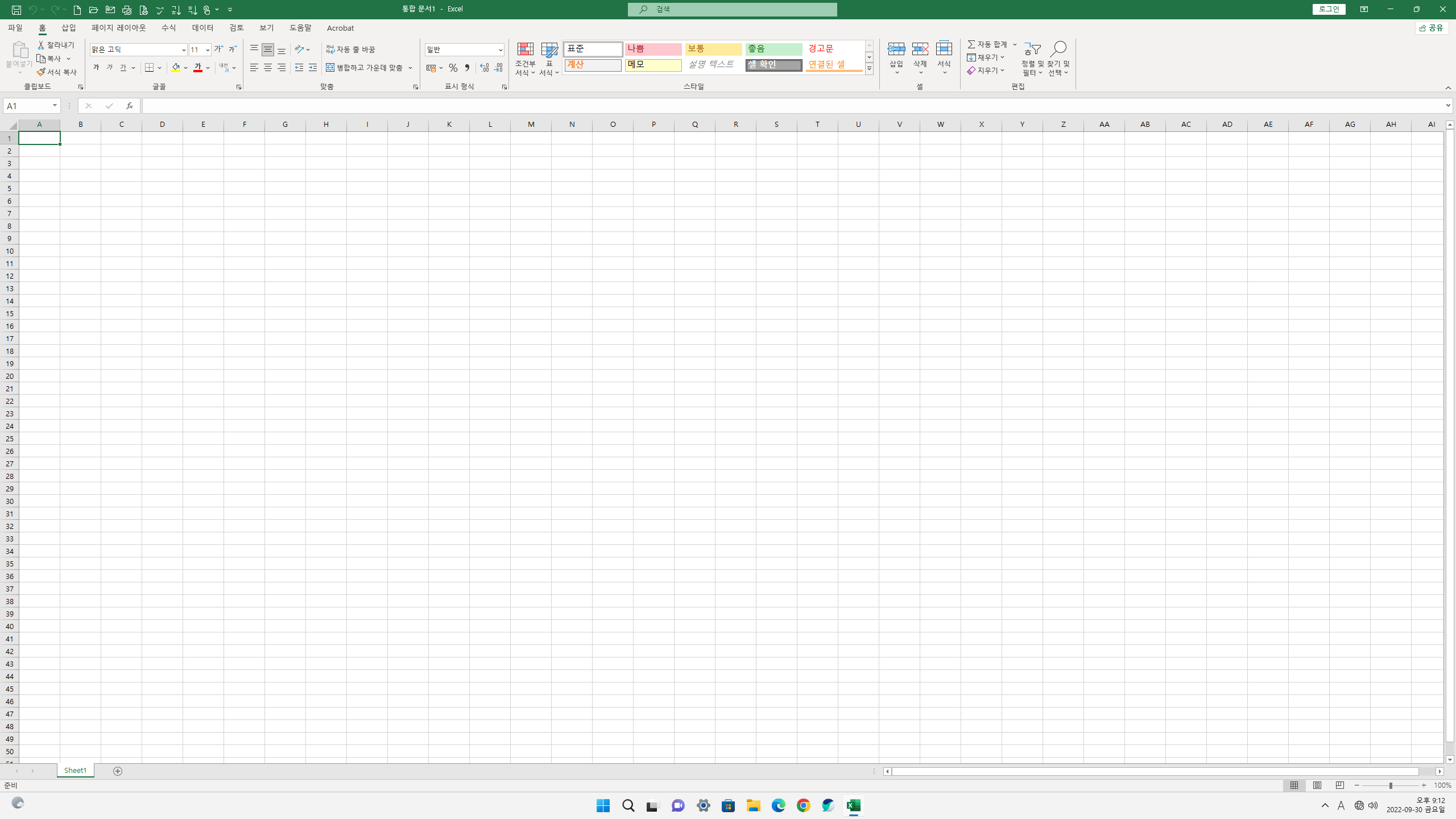Click the increase indent icon

[x=313, y=68]
